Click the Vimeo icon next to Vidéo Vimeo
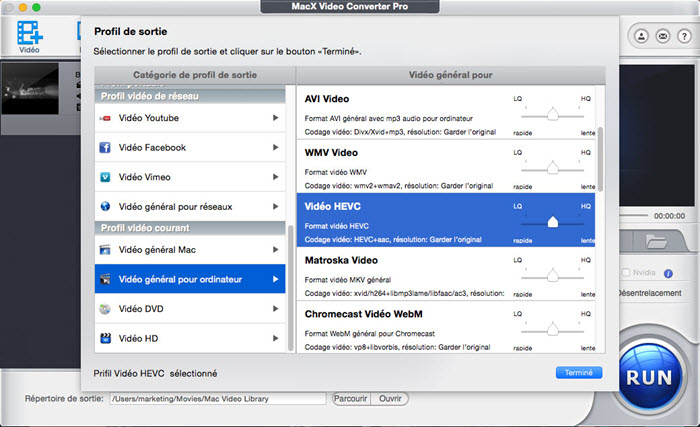This screenshot has width=700, height=427. [x=104, y=177]
